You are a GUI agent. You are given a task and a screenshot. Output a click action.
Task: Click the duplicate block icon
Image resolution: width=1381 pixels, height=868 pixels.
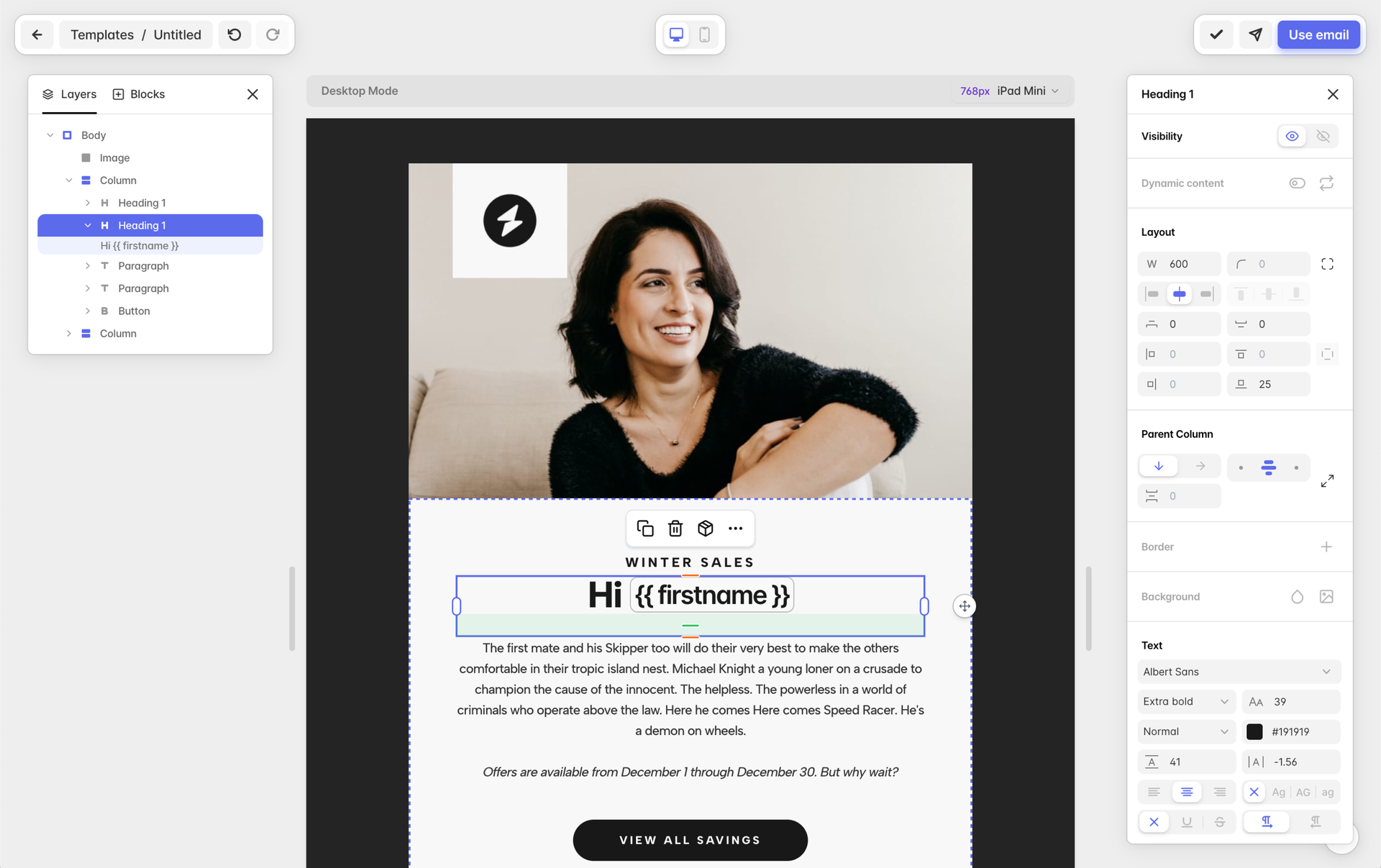pyautogui.click(x=645, y=528)
